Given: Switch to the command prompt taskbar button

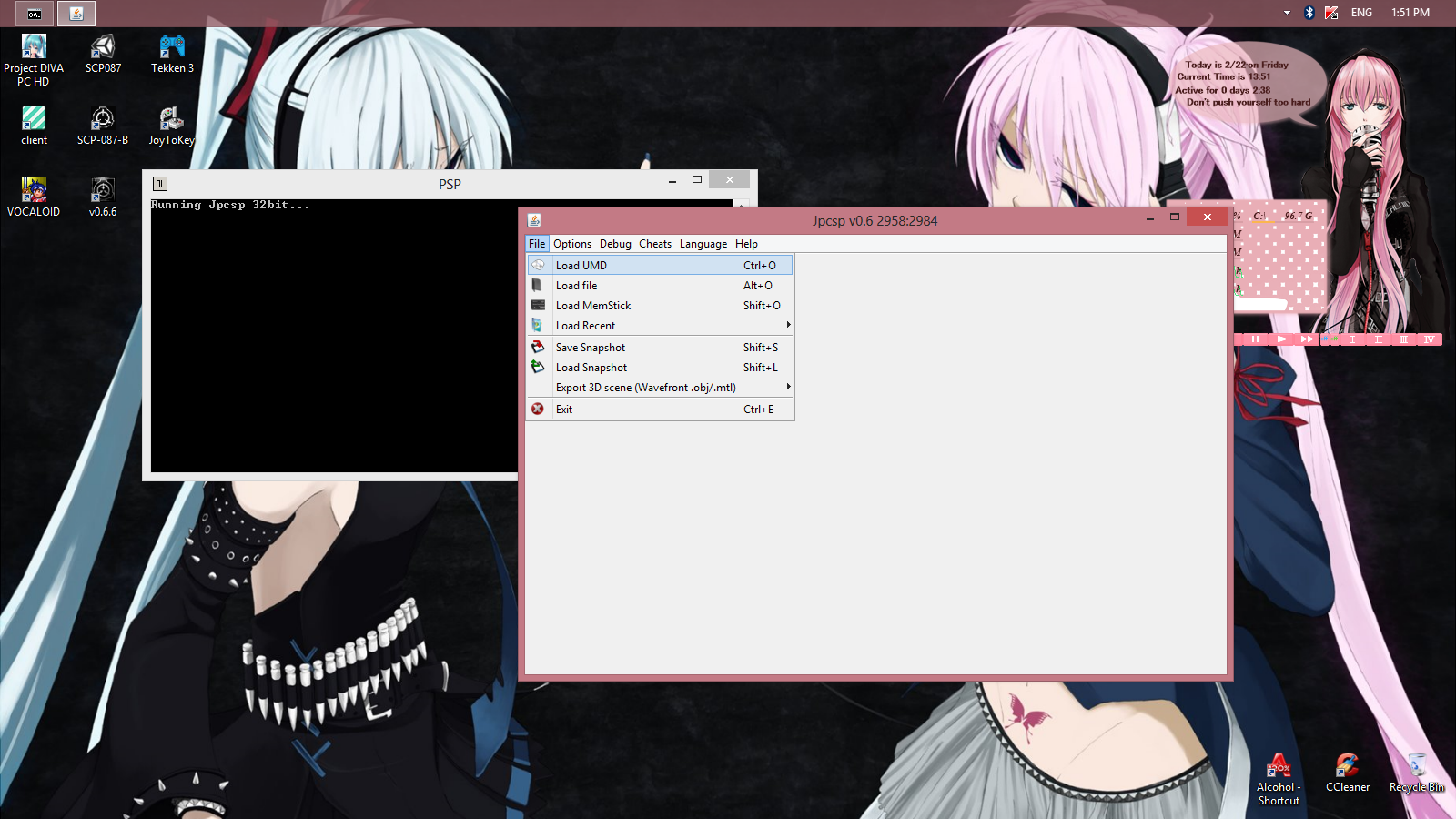Looking at the screenshot, I should pyautogui.click(x=35, y=14).
